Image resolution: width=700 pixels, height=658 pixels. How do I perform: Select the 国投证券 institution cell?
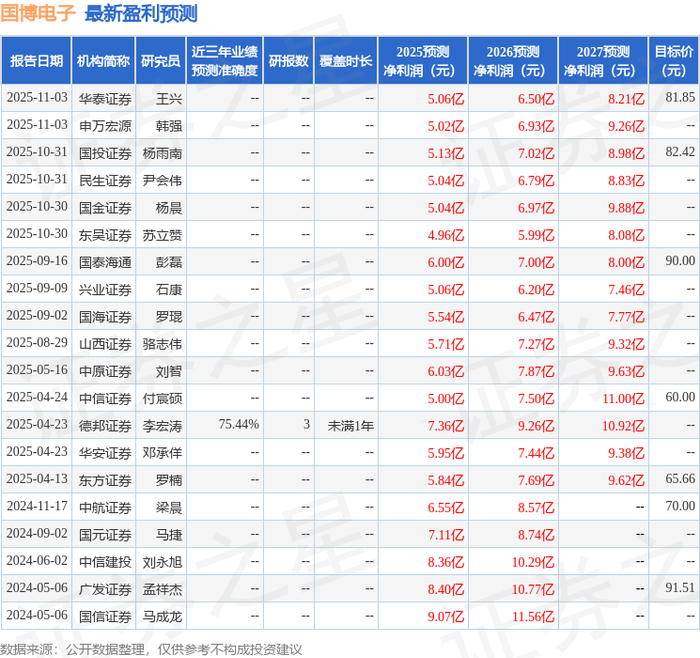(105, 153)
